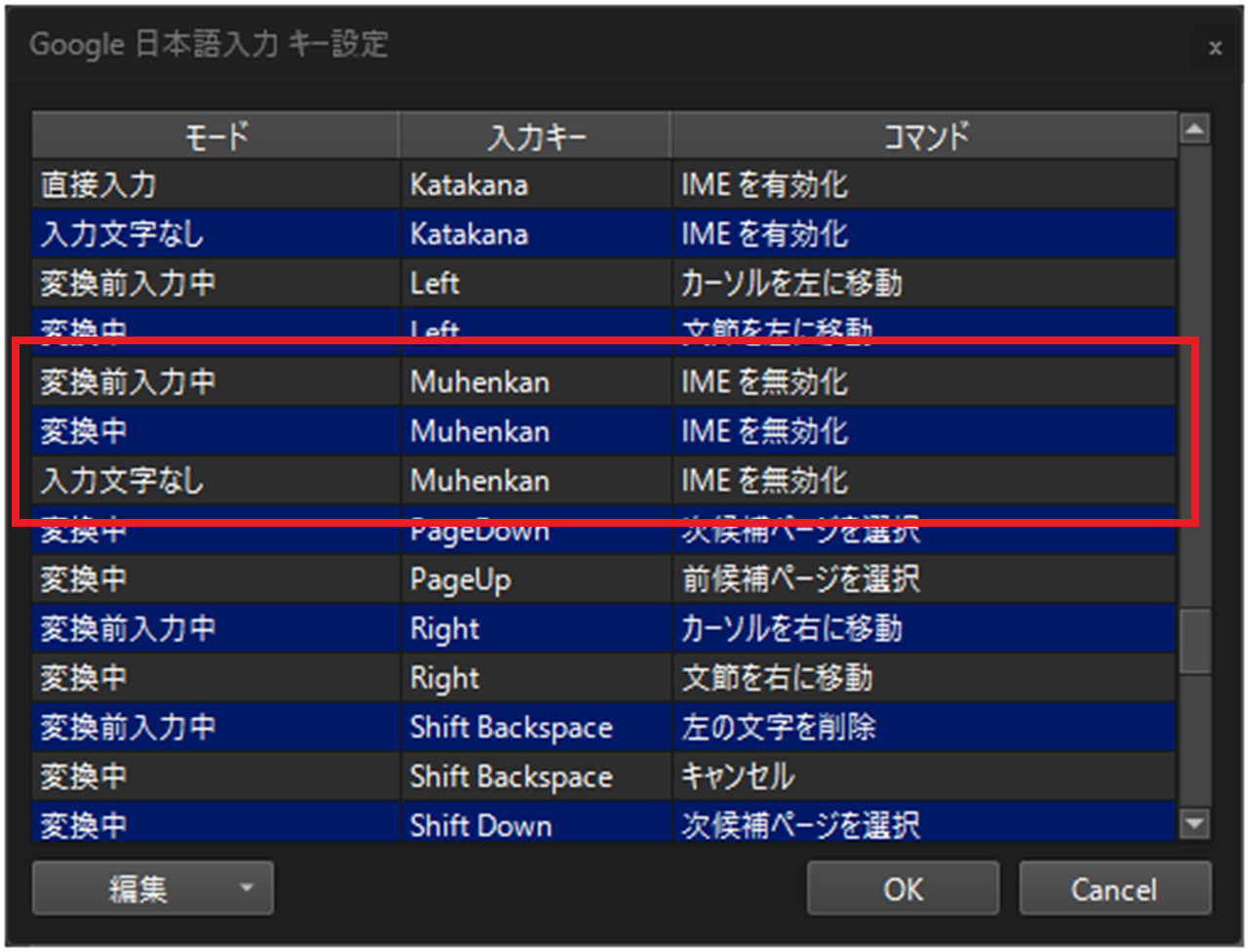Click the キャンセル command cell
Image resolution: width=1249 pixels, height=952 pixels.
[924, 777]
